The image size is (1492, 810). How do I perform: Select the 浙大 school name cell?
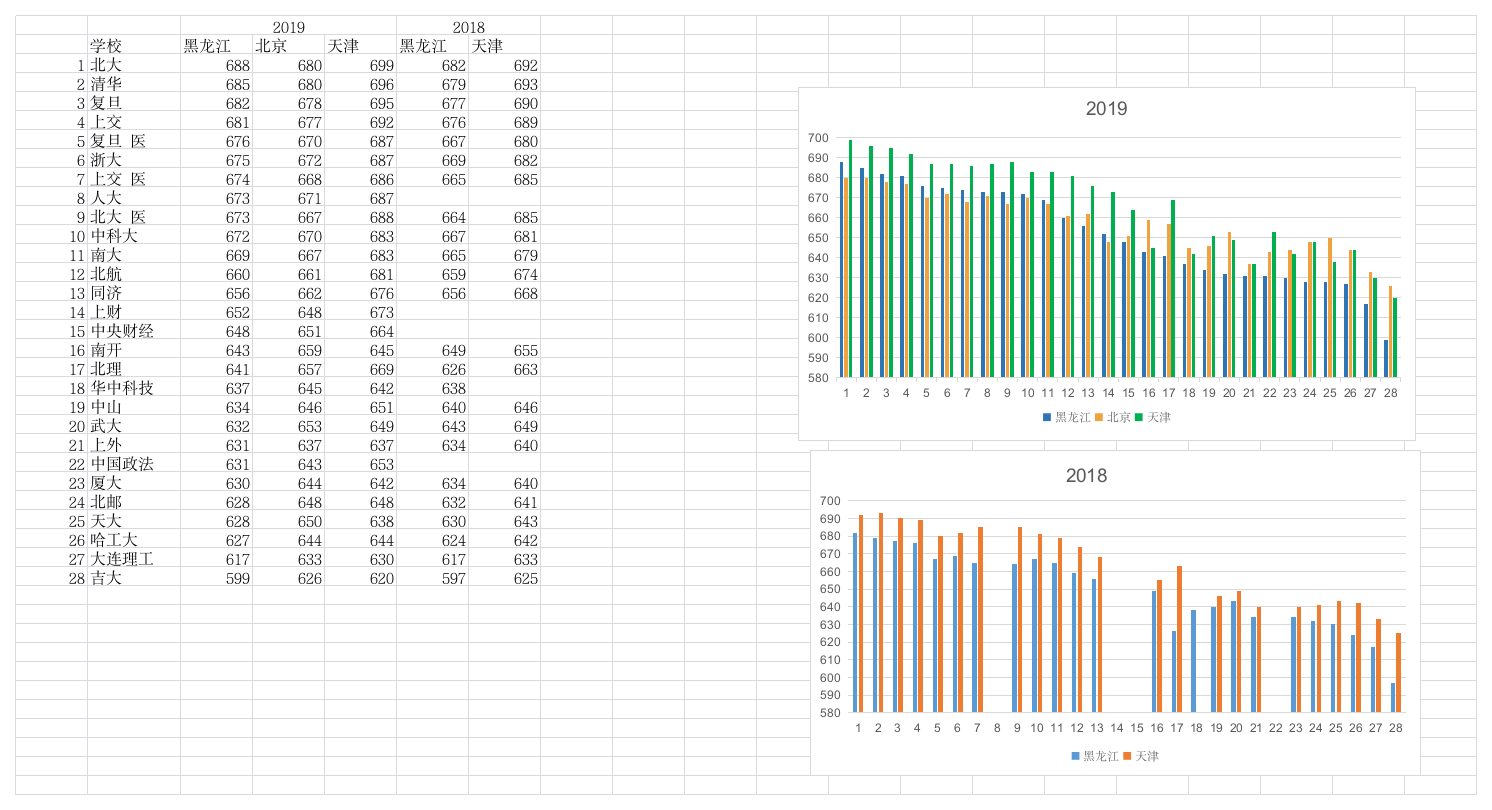pos(134,160)
